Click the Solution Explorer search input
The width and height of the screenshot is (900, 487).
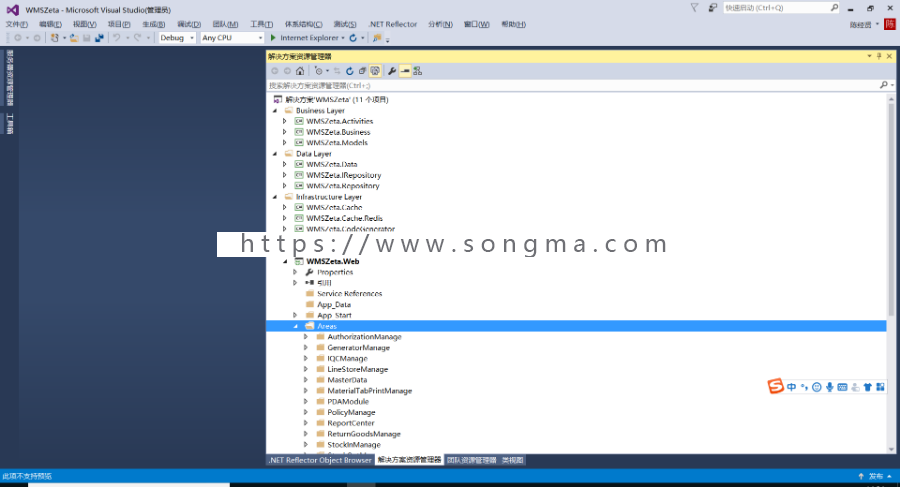point(573,85)
